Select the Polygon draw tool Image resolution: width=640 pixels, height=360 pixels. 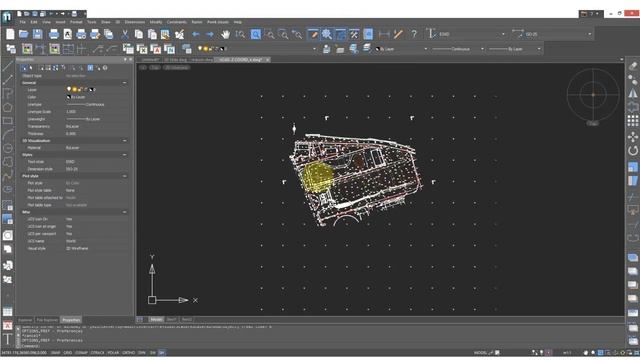click(7, 108)
